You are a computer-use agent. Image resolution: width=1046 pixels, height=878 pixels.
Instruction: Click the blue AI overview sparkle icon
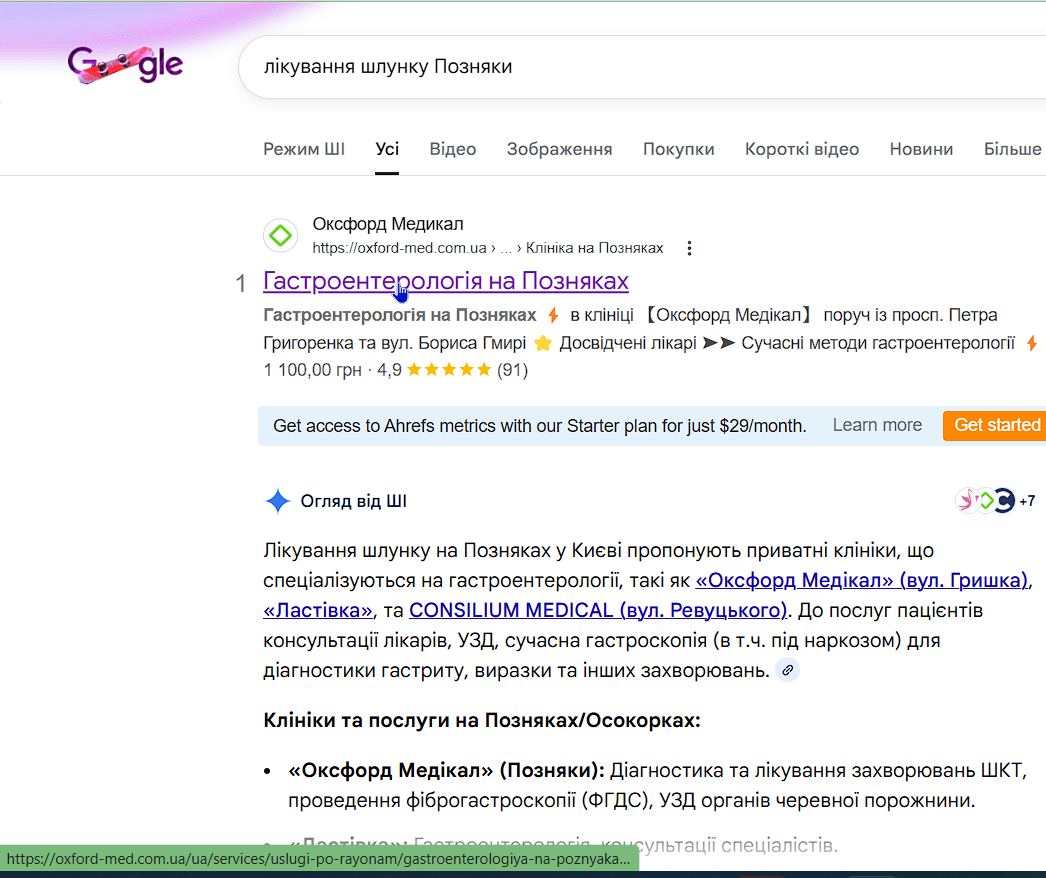[x=278, y=501]
